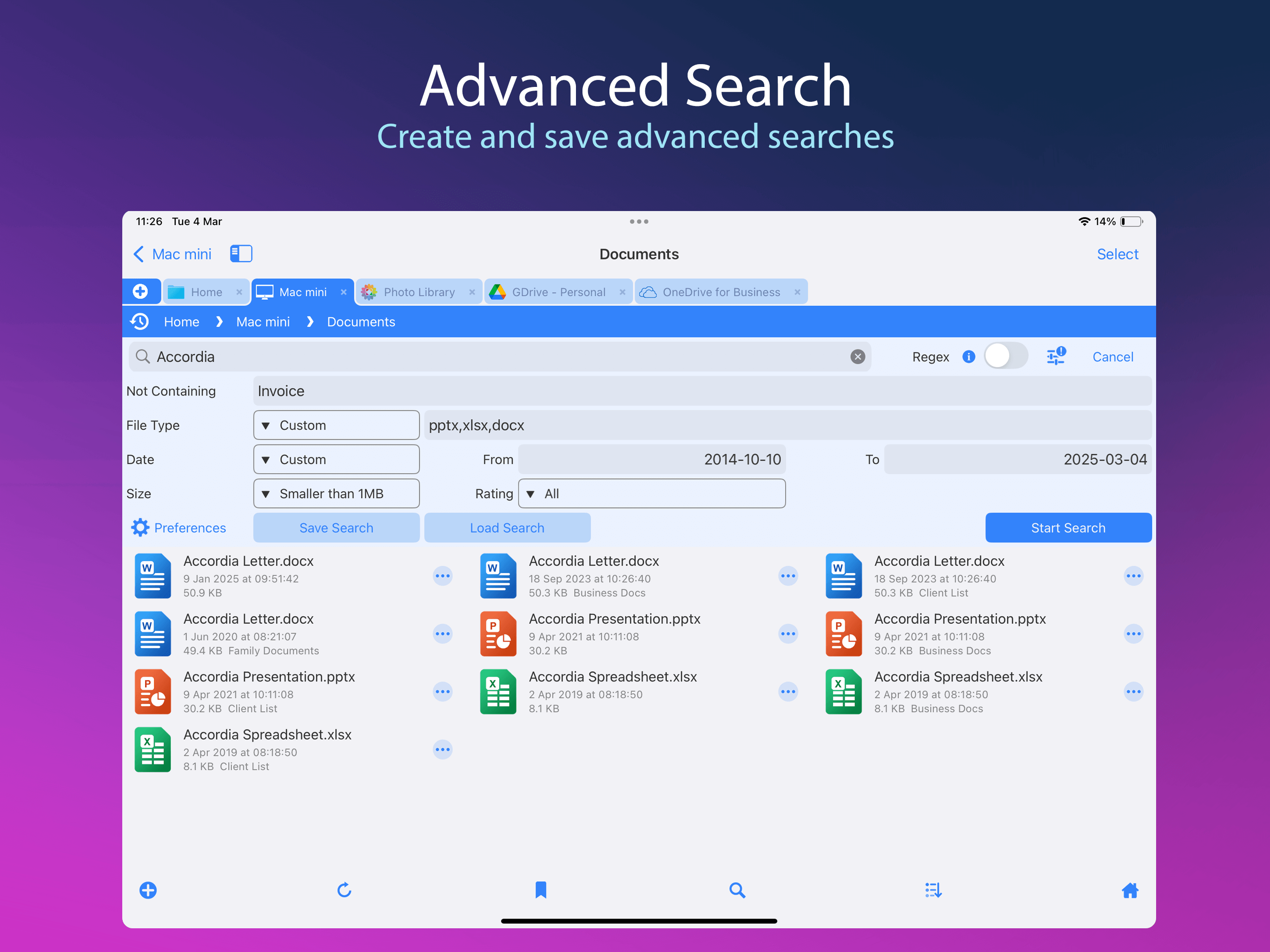This screenshot has width=1270, height=952.
Task: Click the Save Search button
Action: (336, 528)
